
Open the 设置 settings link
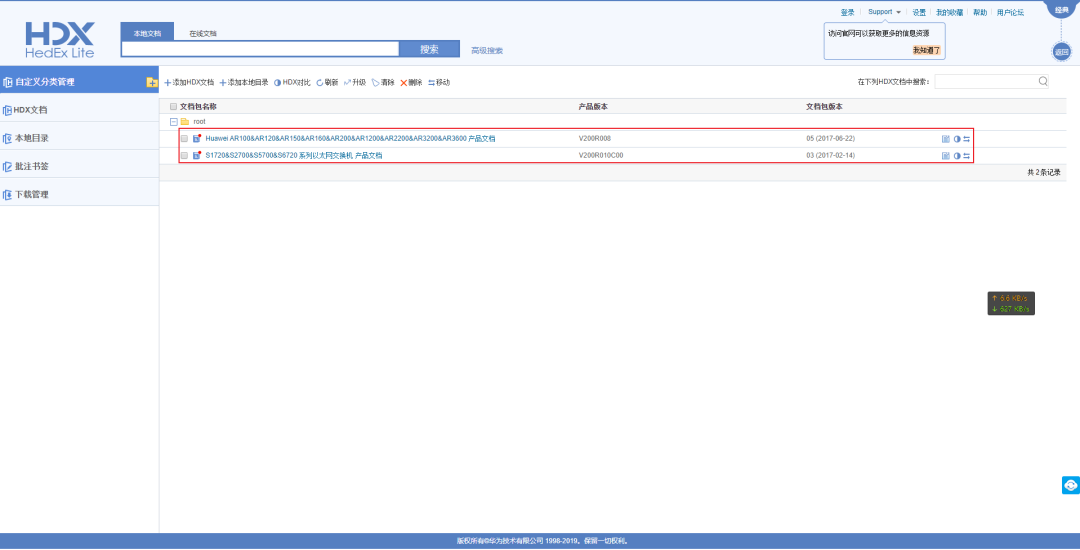(x=920, y=12)
